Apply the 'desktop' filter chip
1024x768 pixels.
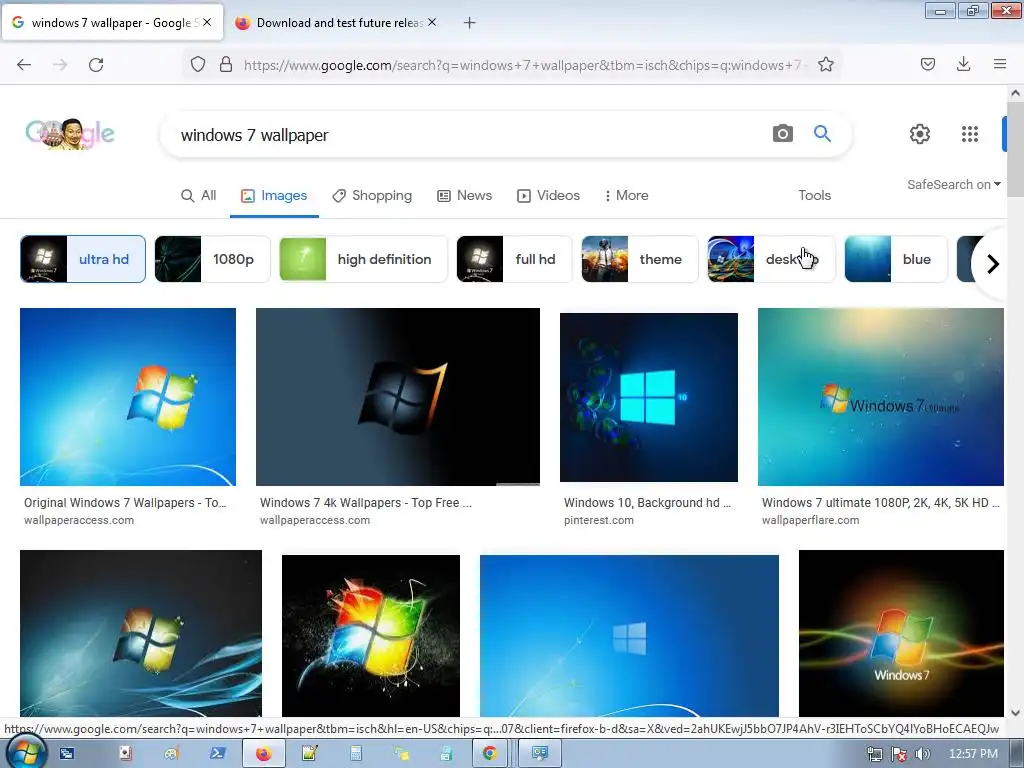click(771, 259)
